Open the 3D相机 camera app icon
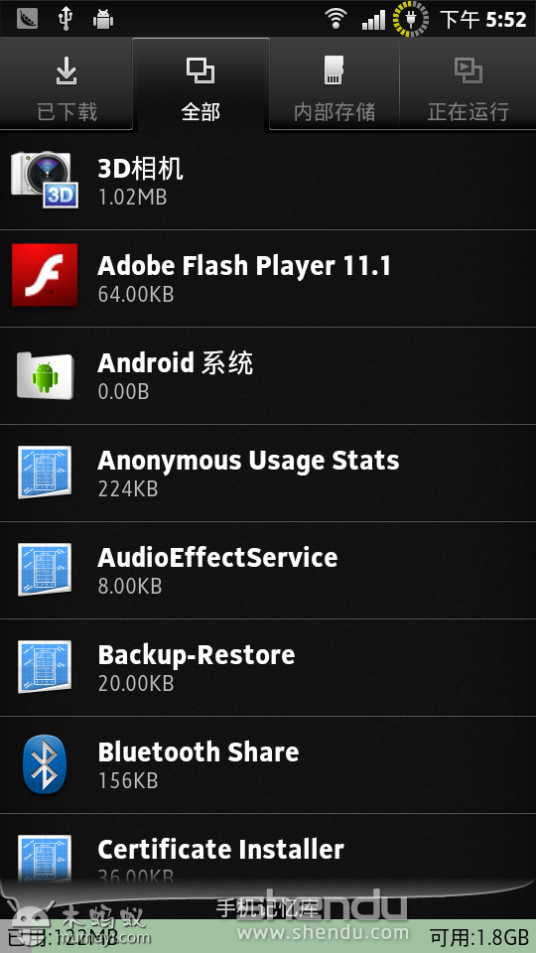 pos(44,180)
